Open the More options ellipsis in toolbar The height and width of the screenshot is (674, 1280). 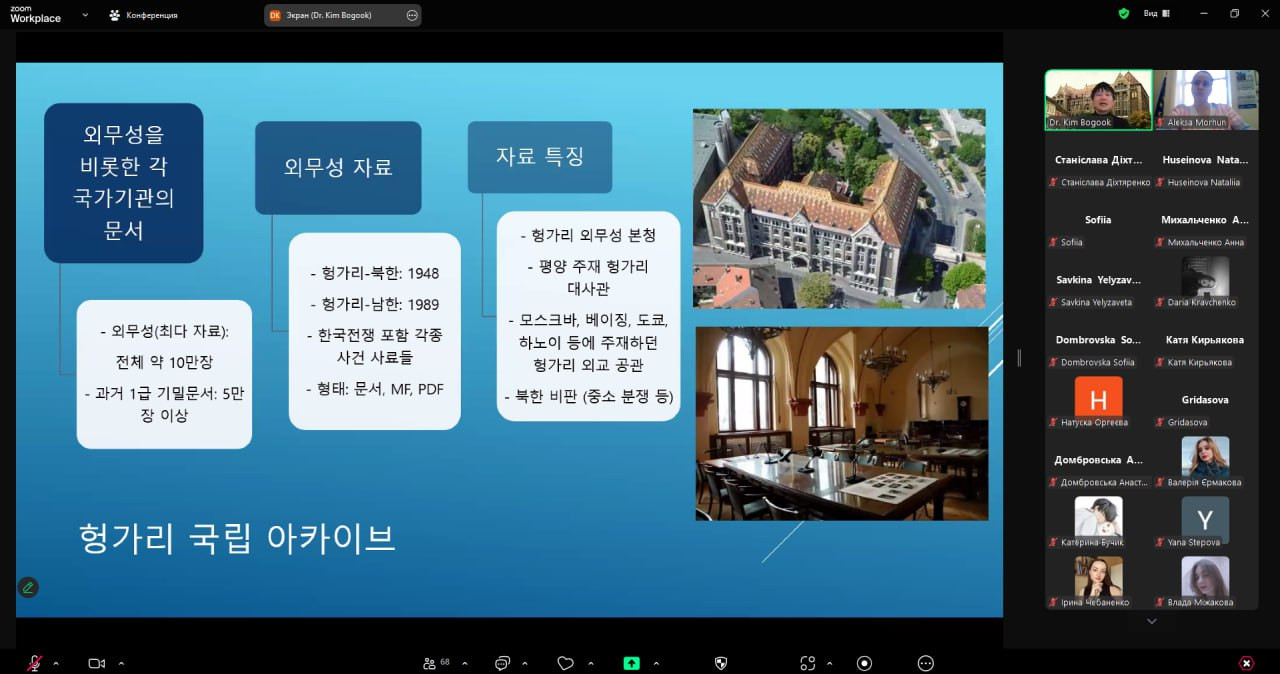coord(926,663)
